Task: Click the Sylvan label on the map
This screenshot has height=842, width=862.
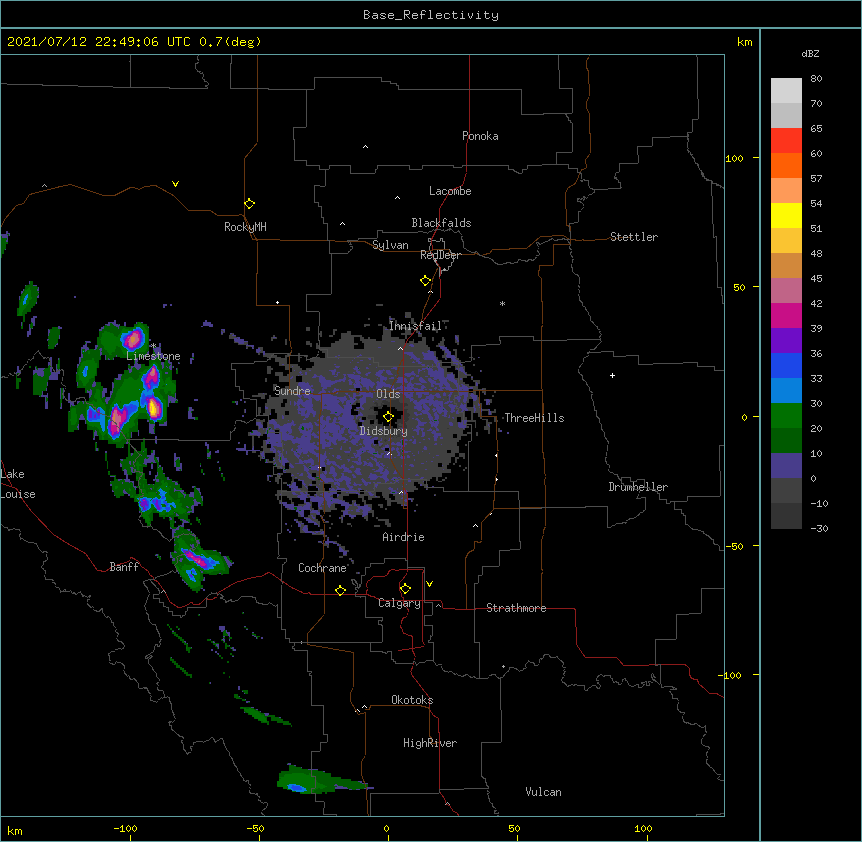Action: pos(390,245)
